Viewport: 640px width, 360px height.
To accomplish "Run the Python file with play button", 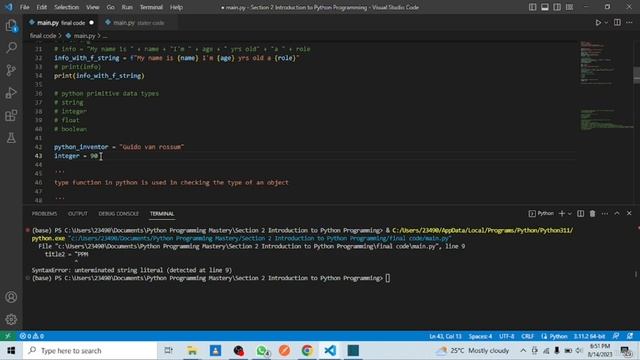I will pyautogui.click(x=598, y=23).
